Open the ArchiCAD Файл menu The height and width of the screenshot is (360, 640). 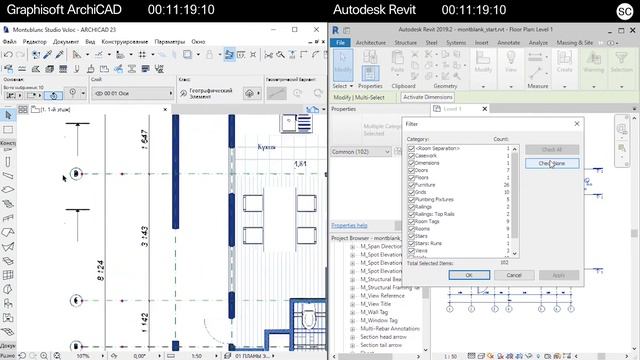pyautogui.click(x=9, y=42)
